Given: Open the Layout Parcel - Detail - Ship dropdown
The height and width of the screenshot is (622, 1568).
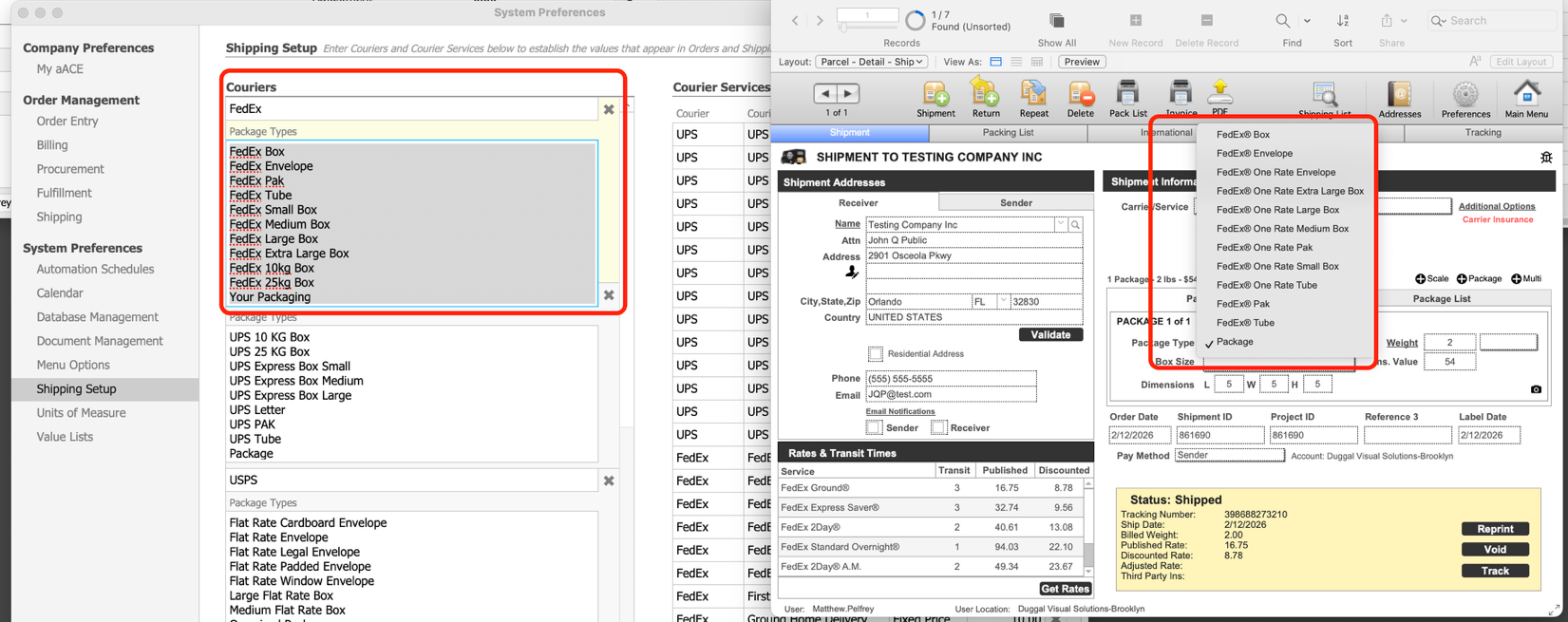Looking at the screenshot, I should click(x=871, y=62).
